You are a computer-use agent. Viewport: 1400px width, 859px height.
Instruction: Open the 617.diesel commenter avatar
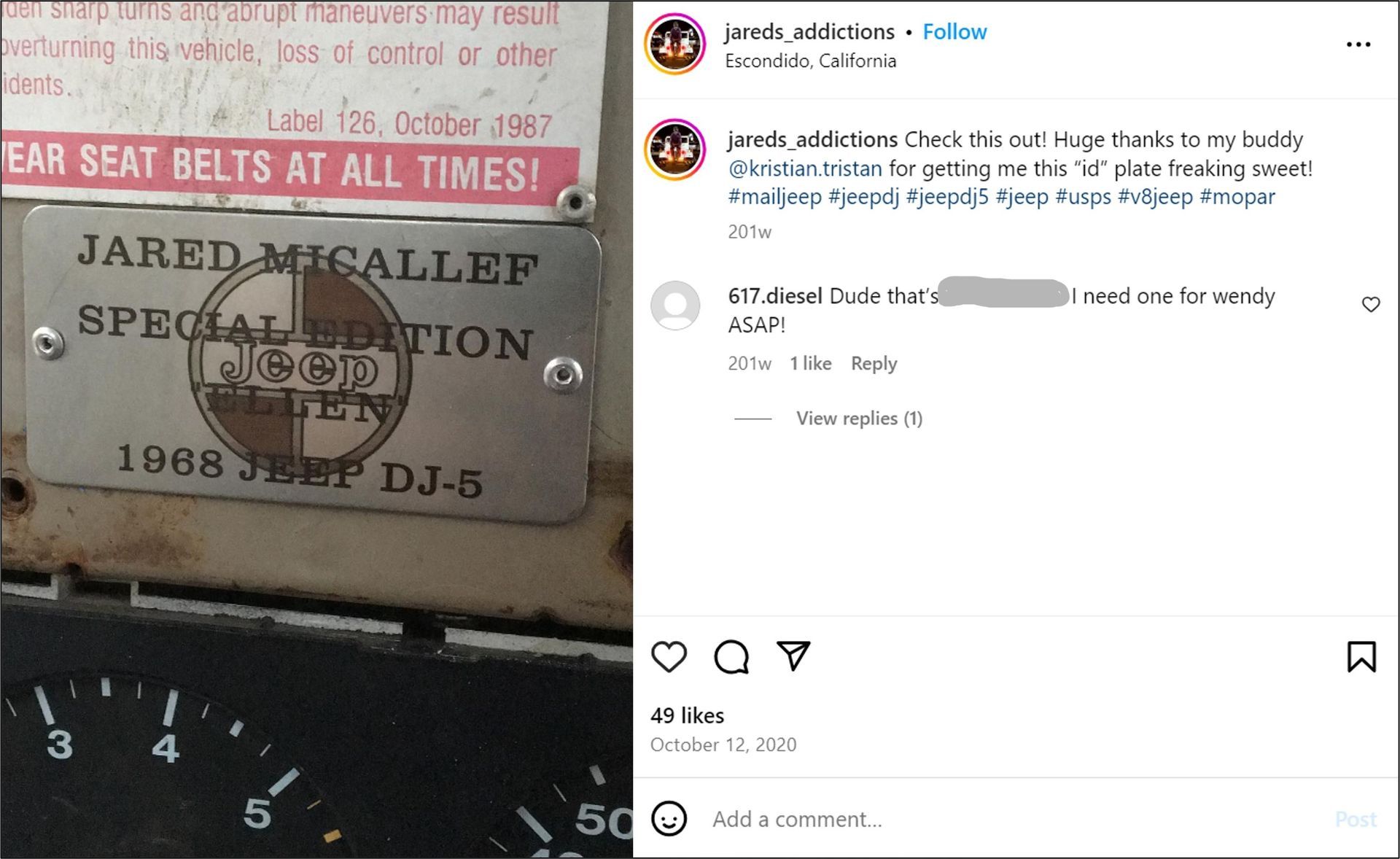[675, 306]
